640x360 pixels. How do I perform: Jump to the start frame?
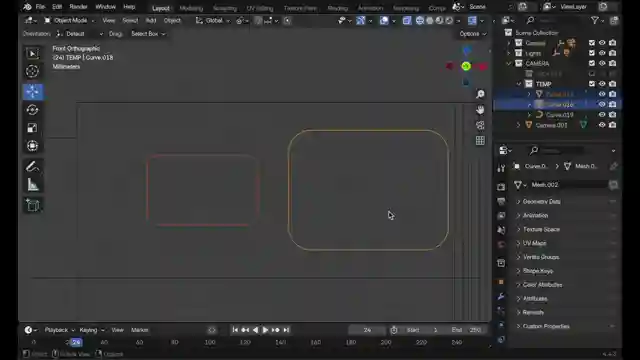pyautogui.click(x=235, y=330)
